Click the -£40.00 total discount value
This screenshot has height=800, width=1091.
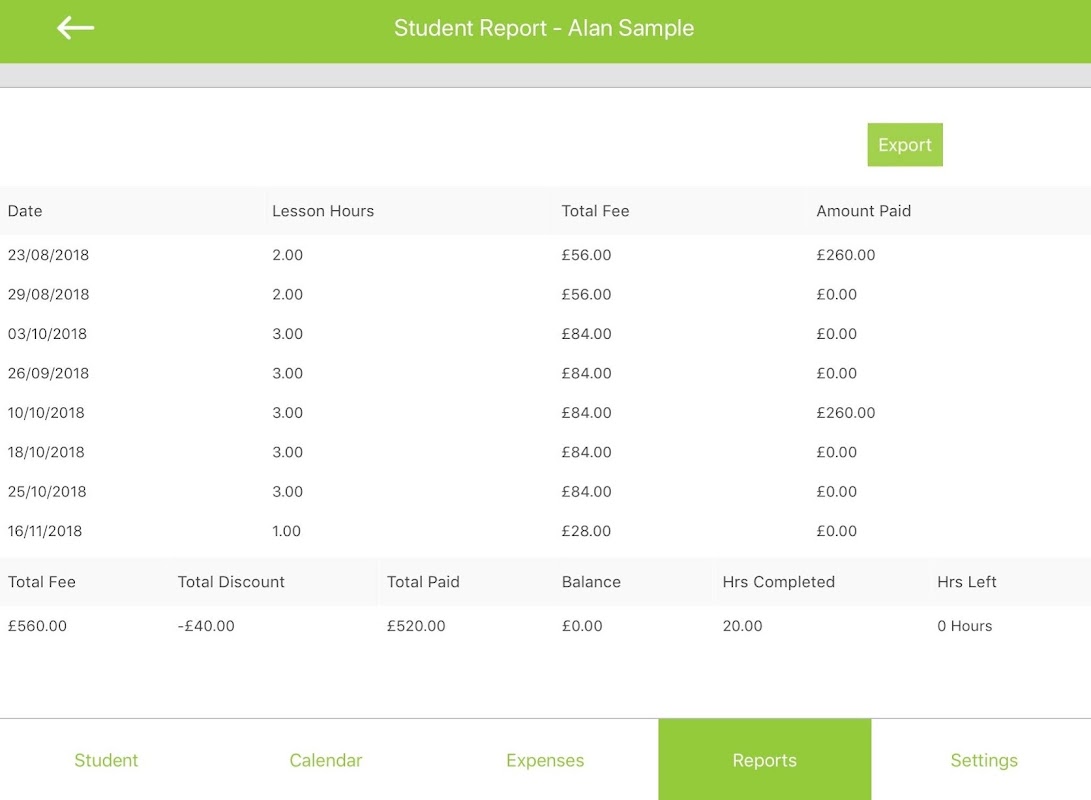tap(206, 626)
